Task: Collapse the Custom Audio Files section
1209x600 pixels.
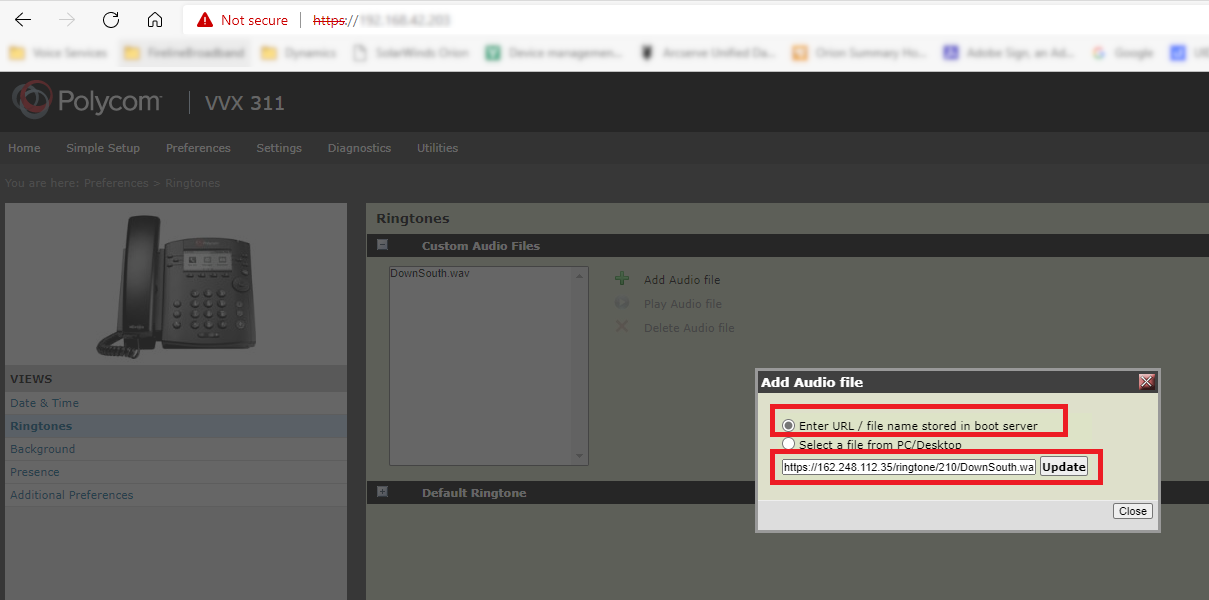Action: point(382,245)
